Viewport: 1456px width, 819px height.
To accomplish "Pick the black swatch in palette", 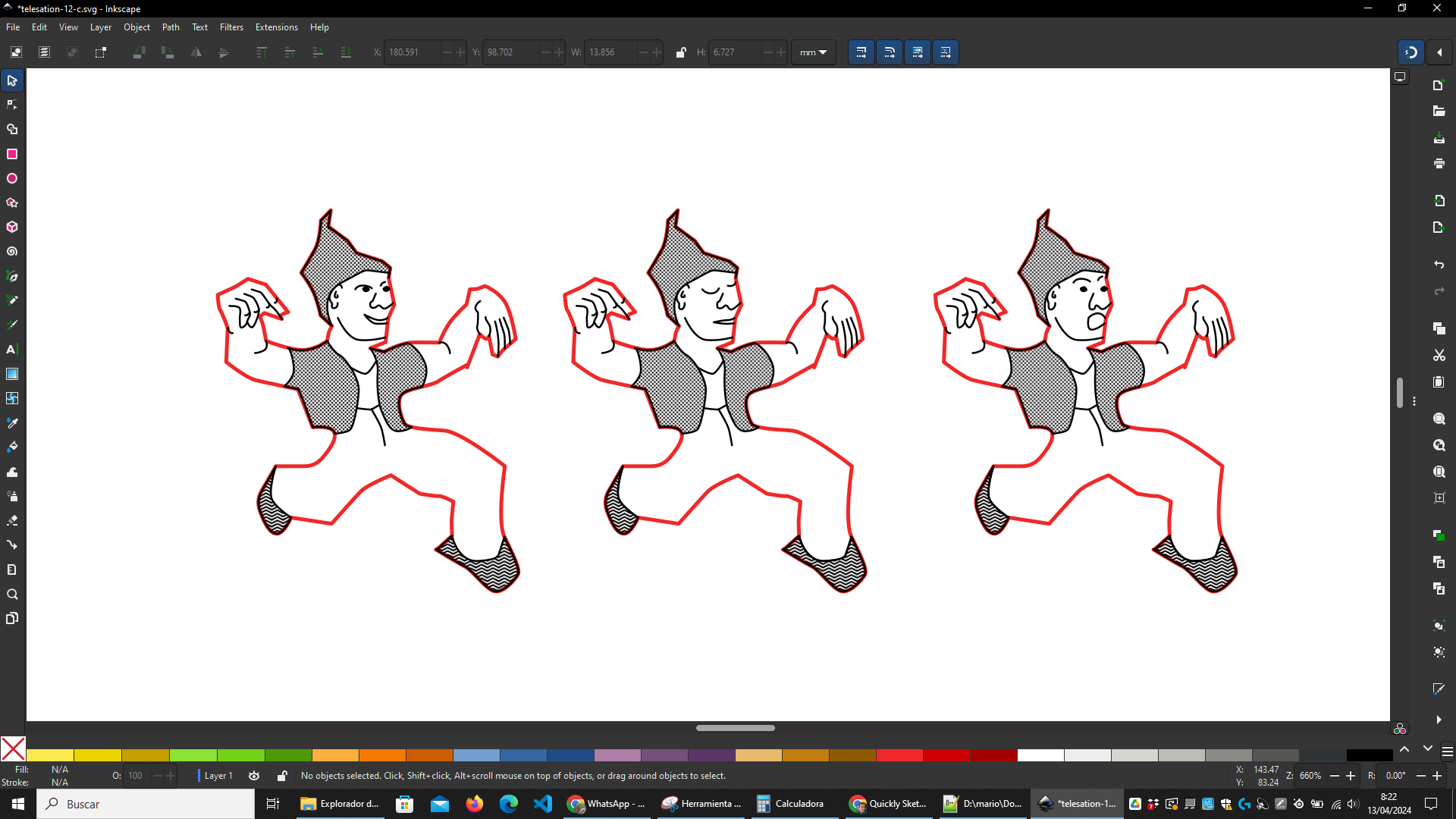I will pyautogui.click(x=1370, y=755).
